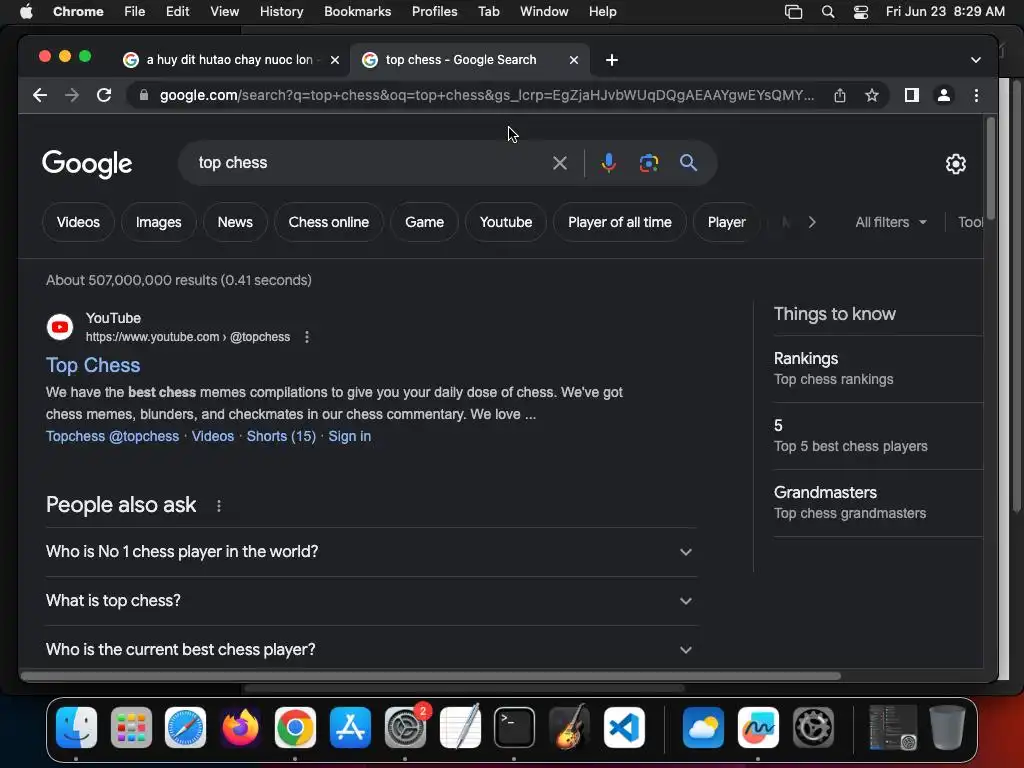Launch Firefox from the dock
Screen dimensions: 1024x768
(x=240, y=727)
